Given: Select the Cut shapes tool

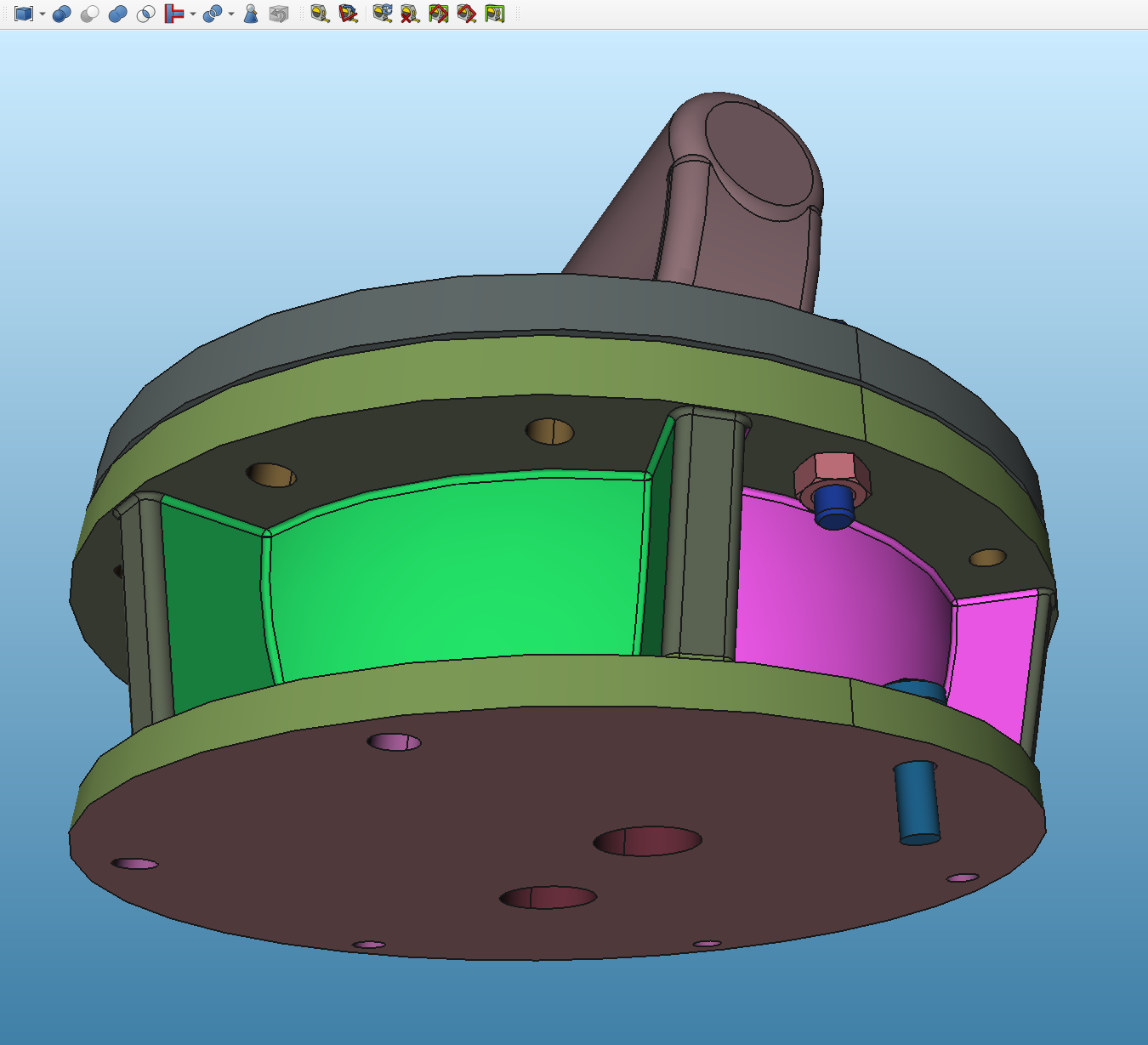Looking at the screenshot, I should coord(89,14).
